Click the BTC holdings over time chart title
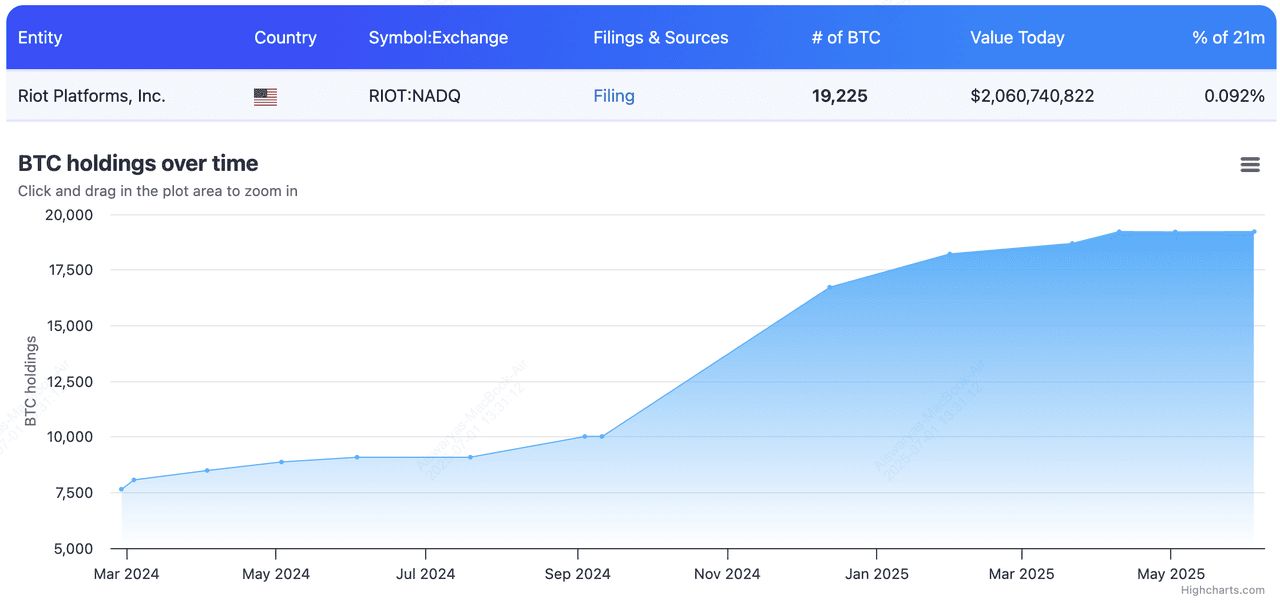The image size is (1280, 603). pyautogui.click(x=137, y=163)
